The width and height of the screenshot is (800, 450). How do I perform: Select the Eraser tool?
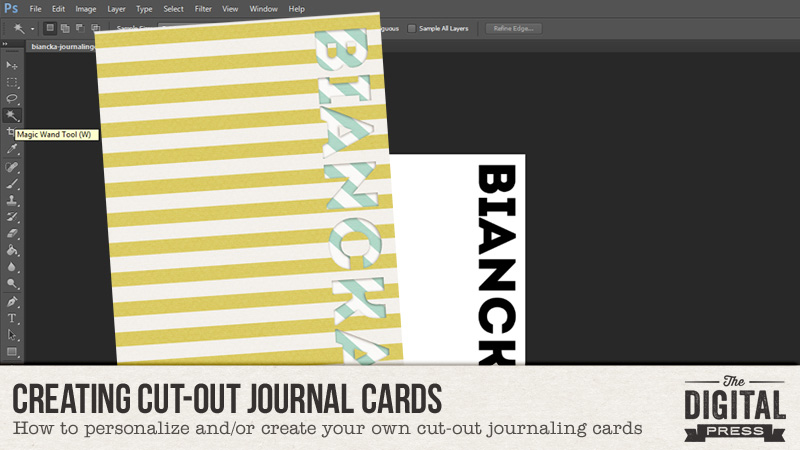pos(12,234)
